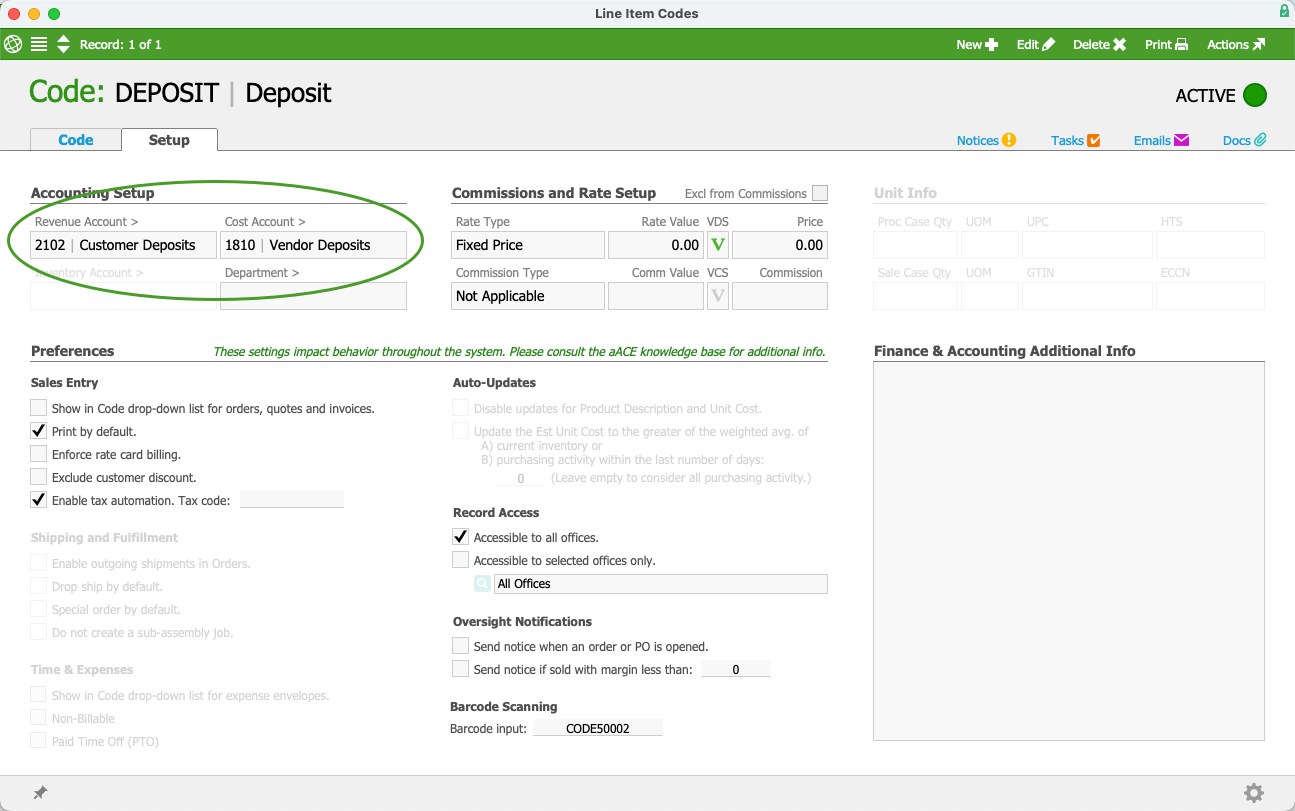The height and width of the screenshot is (811, 1295).
Task: Uncheck Print by default
Action: coord(39,431)
